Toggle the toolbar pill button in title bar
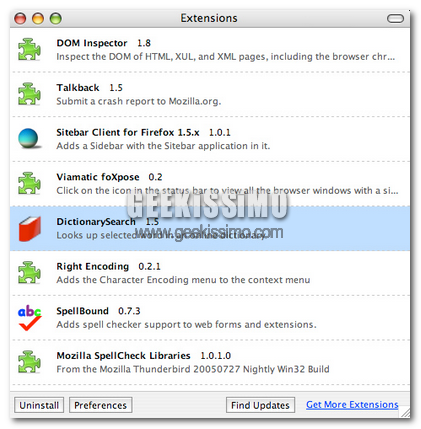 pyautogui.click(x=395, y=18)
